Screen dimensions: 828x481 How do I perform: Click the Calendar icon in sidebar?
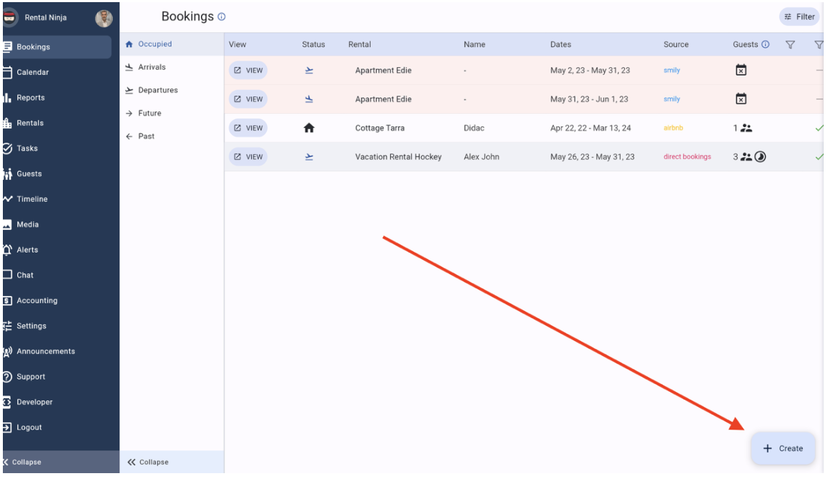click(x=7, y=72)
